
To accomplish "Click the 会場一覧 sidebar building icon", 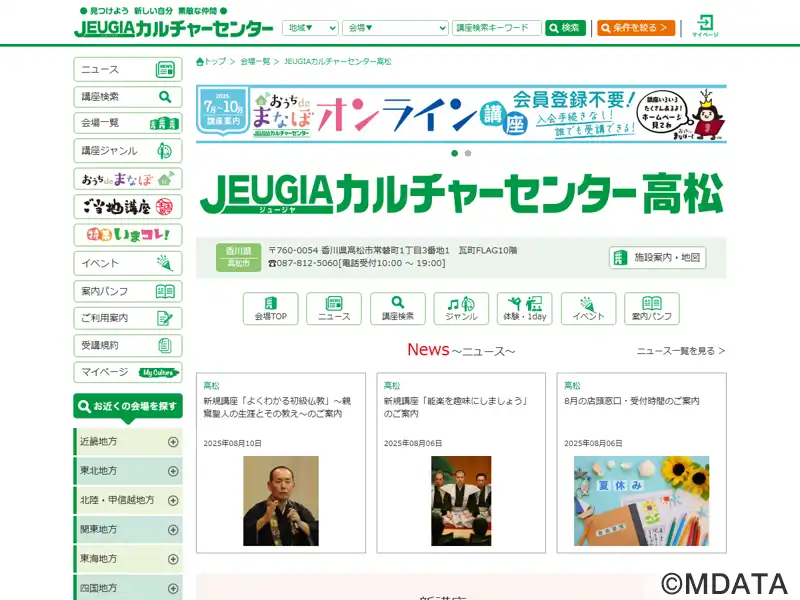I will (164, 123).
